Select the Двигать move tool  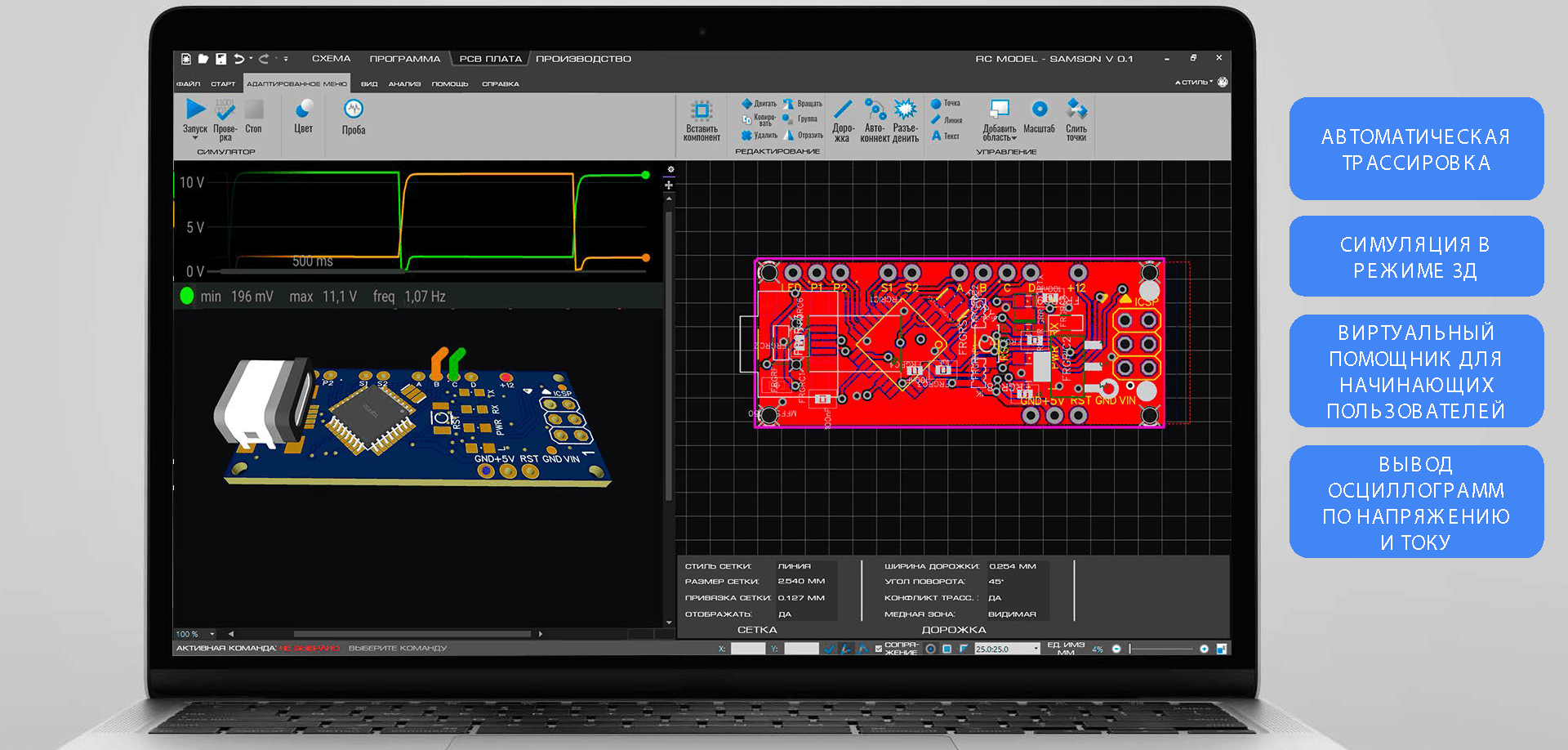(x=759, y=104)
